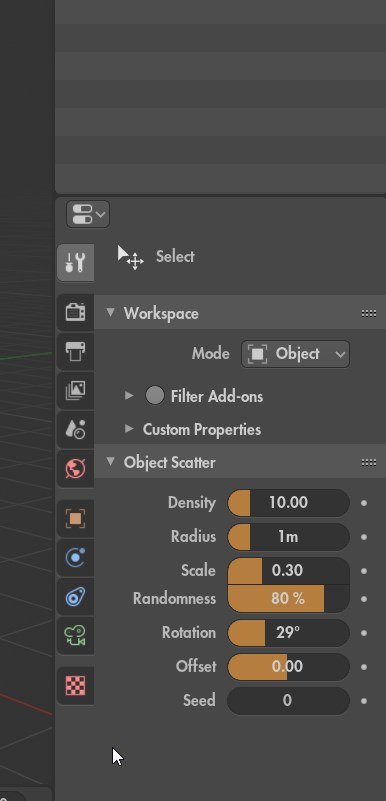Screen dimensions: 386x801
Task: Click the animate dot beside Density
Action: click(x=364, y=503)
